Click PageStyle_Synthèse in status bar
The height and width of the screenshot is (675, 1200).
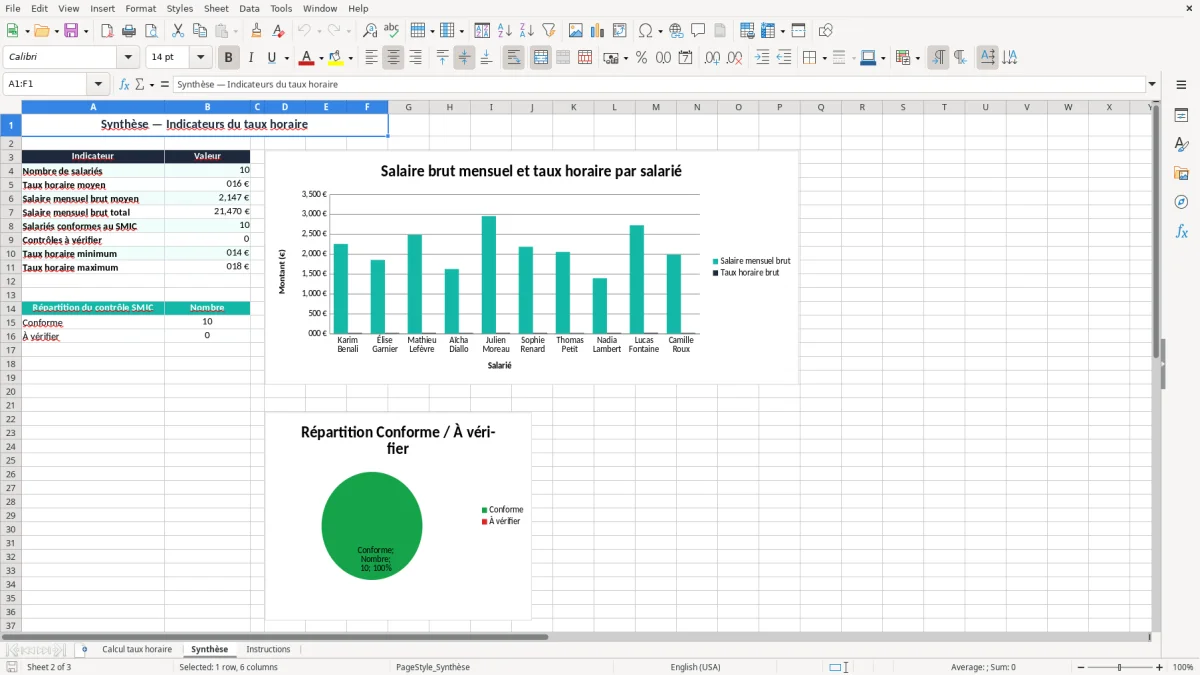pos(433,667)
